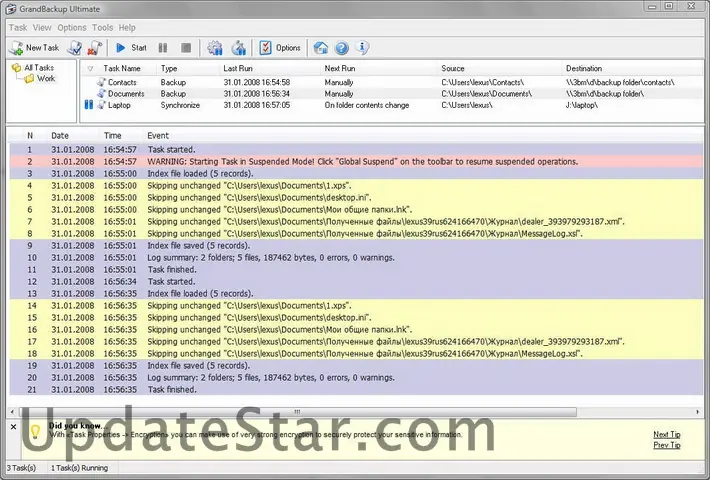This screenshot has height=480, width=710.
Task: Sort by the Next Run column
Action: click(340, 68)
